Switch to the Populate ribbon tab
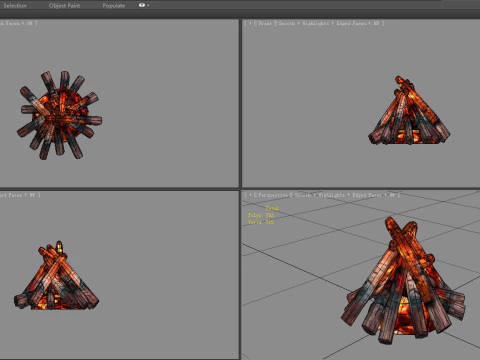The width and height of the screenshot is (480, 360). coord(114,6)
